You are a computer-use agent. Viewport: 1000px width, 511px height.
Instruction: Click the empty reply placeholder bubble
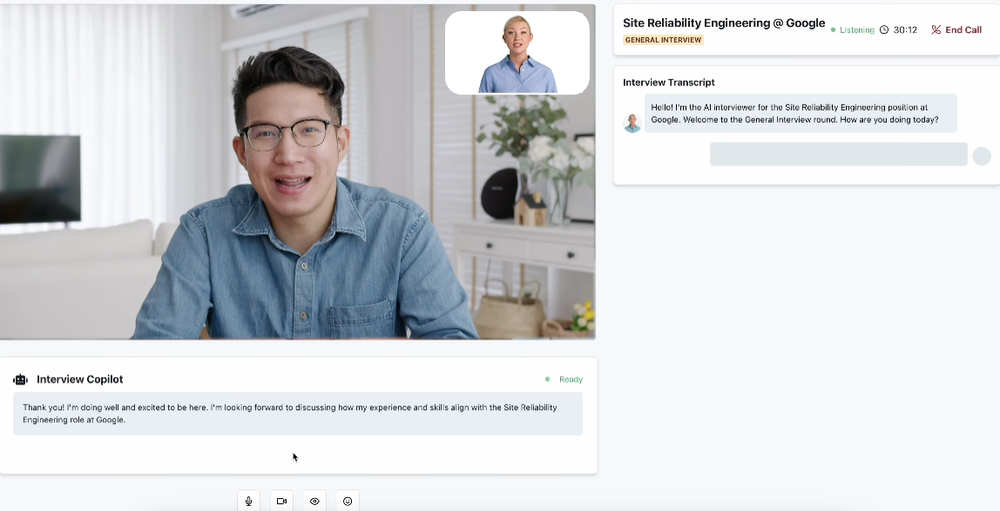click(x=839, y=154)
